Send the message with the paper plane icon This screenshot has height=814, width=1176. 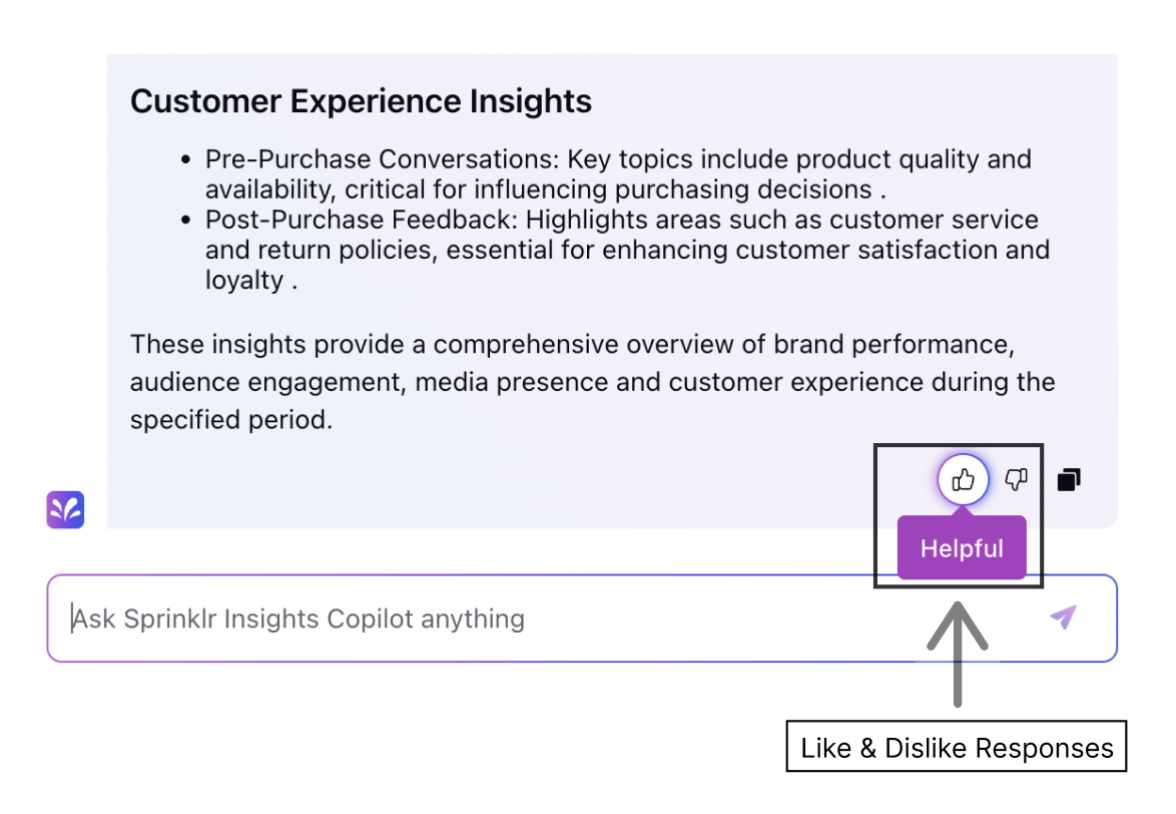click(1064, 617)
